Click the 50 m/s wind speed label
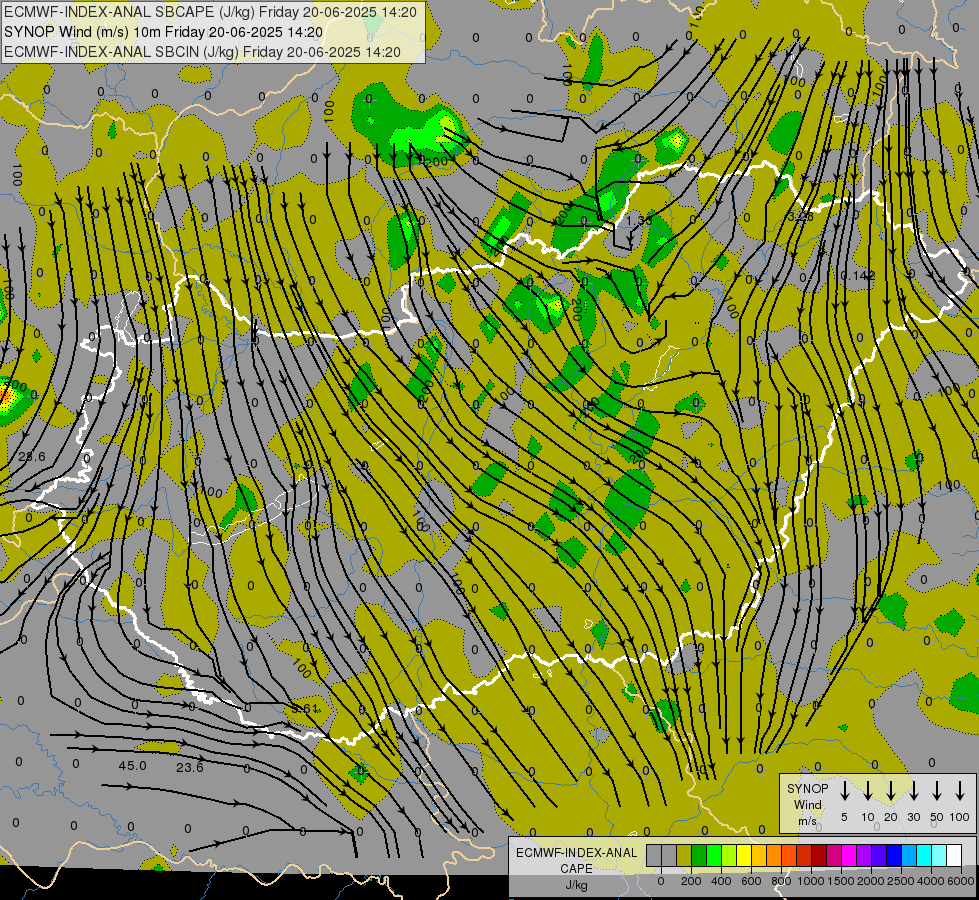Image resolution: width=979 pixels, height=900 pixels. [x=937, y=817]
